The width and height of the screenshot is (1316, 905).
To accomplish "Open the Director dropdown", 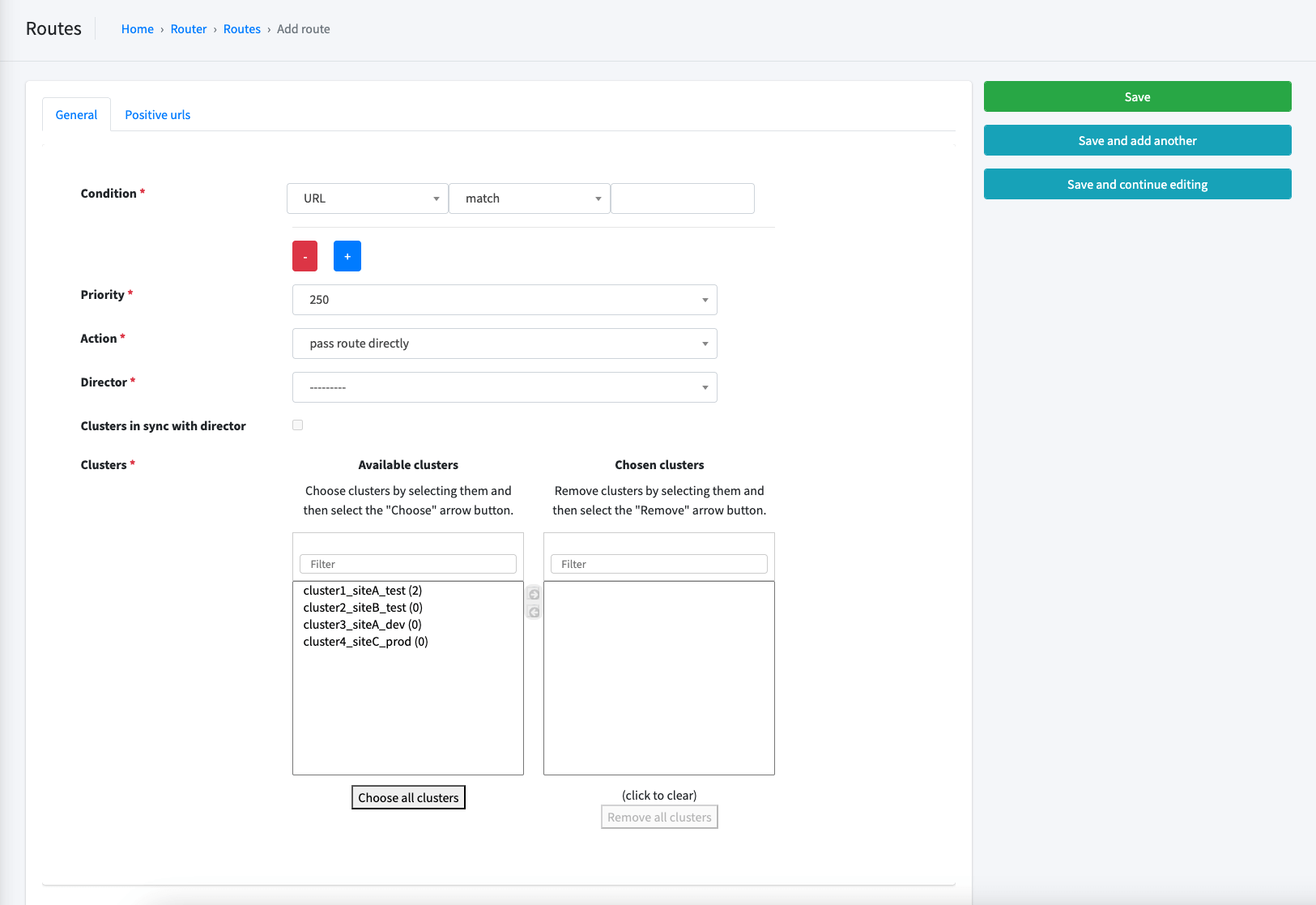I will (505, 387).
